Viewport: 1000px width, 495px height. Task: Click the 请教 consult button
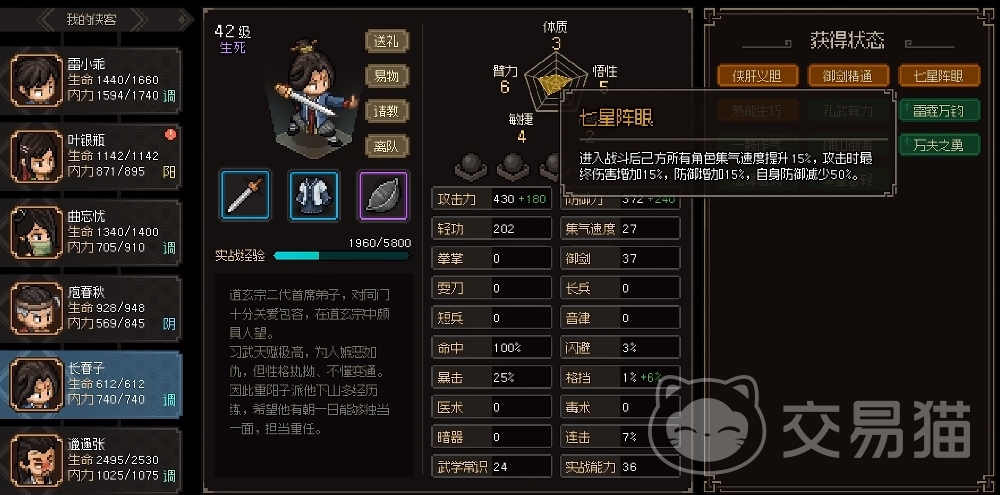386,111
